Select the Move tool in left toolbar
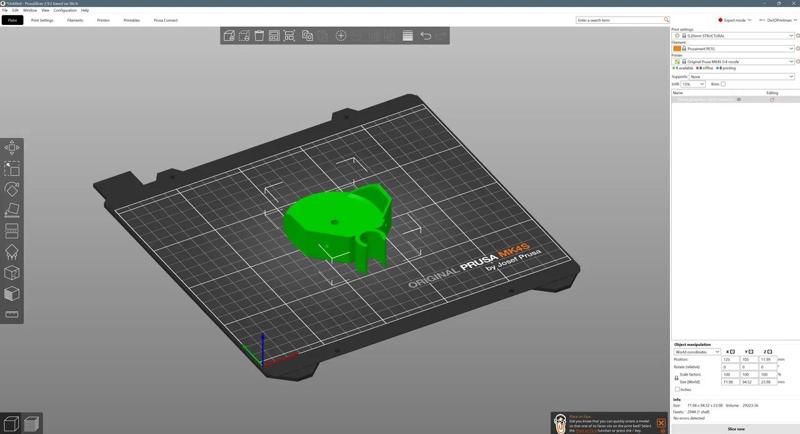Viewport: 800px width, 434px height. pos(12,147)
